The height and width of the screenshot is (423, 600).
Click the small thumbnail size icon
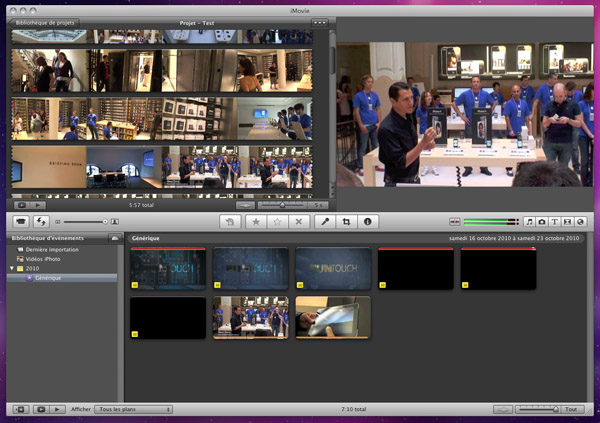(x=58, y=222)
